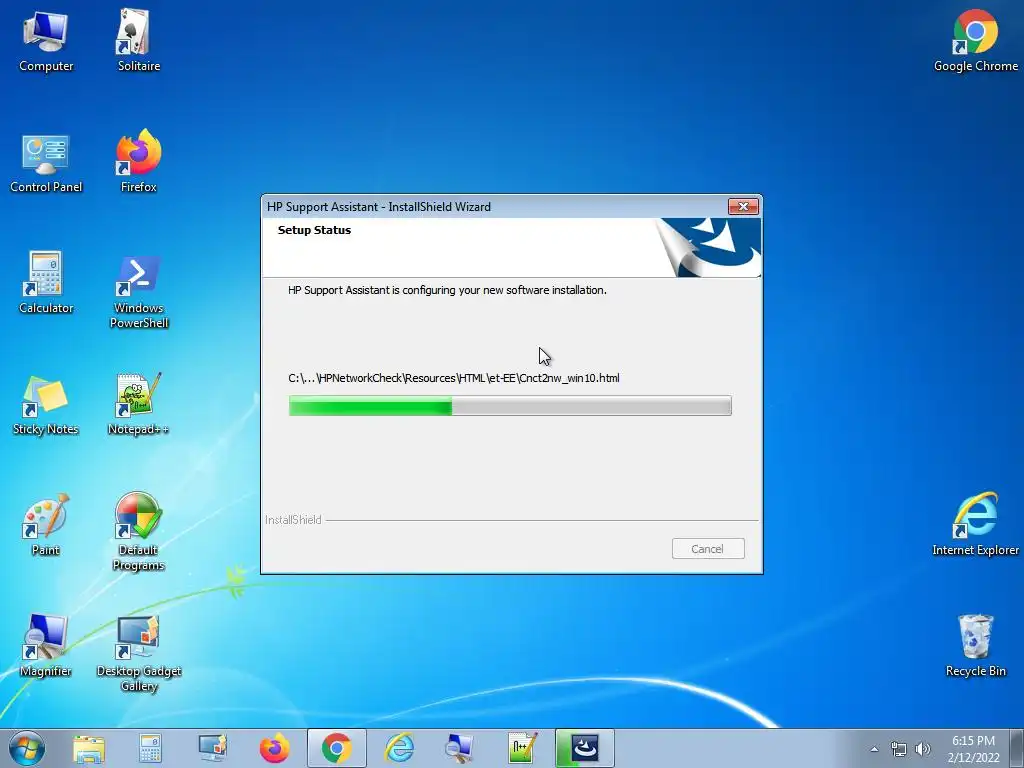Viewport: 1024px width, 768px height.
Task: Select the Calculator desktop shortcut
Action: pyautogui.click(x=46, y=283)
